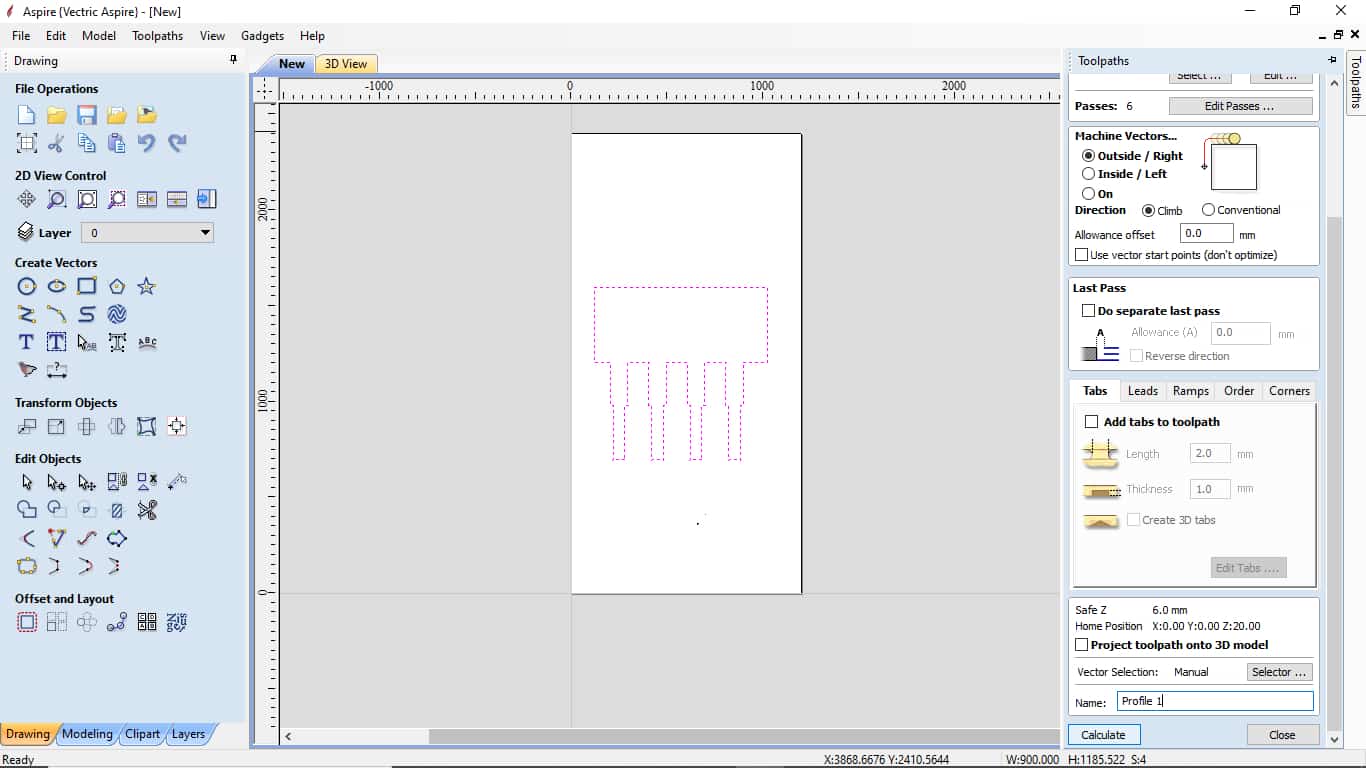Screen dimensions: 1366x768
Task: Select the Distort Object tool
Action: (147, 427)
